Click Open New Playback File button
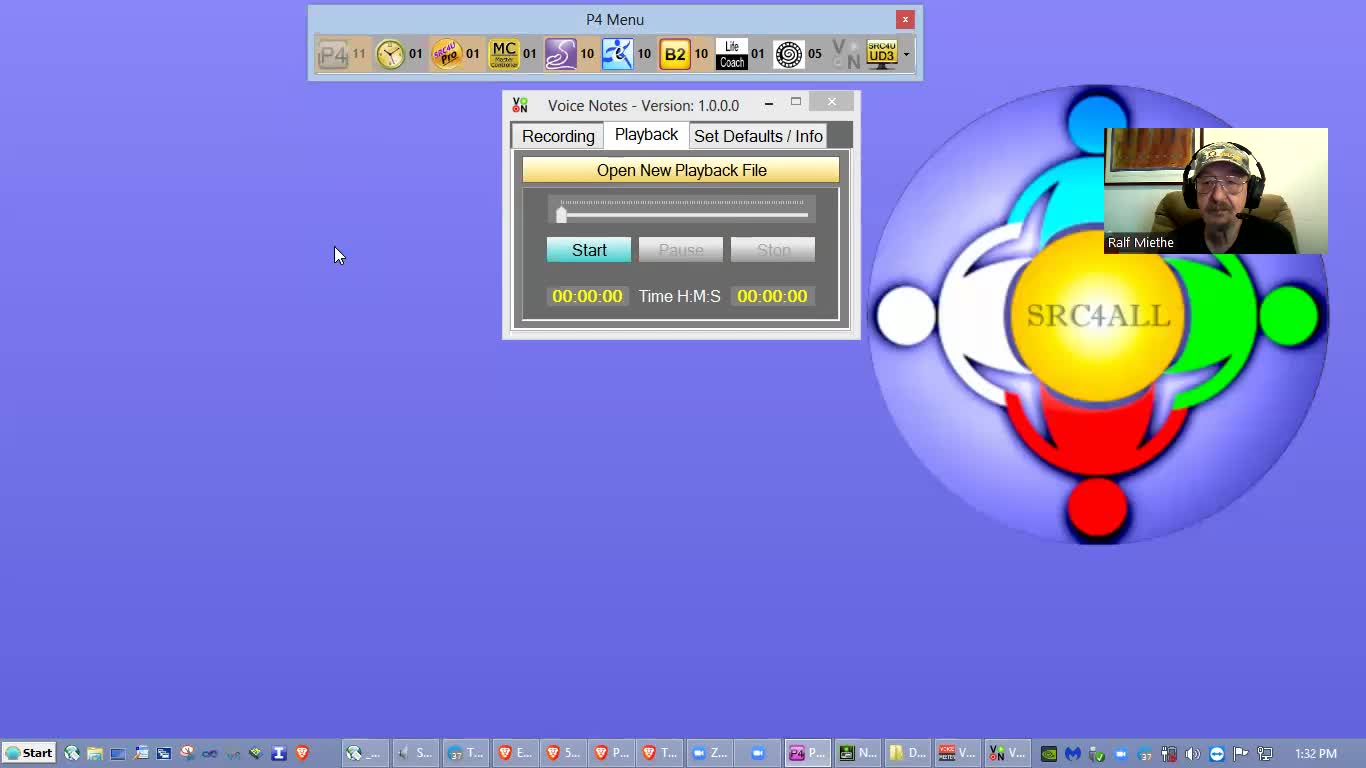 click(681, 170)
